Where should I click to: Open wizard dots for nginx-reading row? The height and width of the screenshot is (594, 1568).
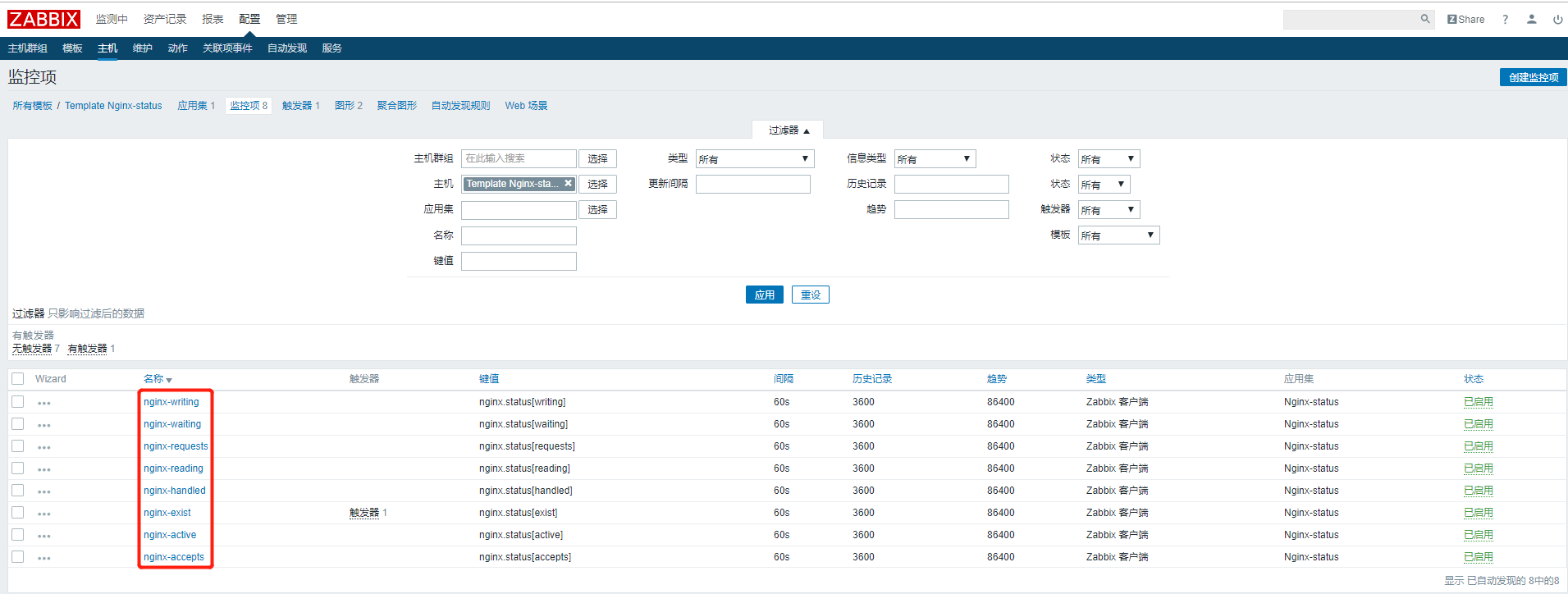[44, 469]
